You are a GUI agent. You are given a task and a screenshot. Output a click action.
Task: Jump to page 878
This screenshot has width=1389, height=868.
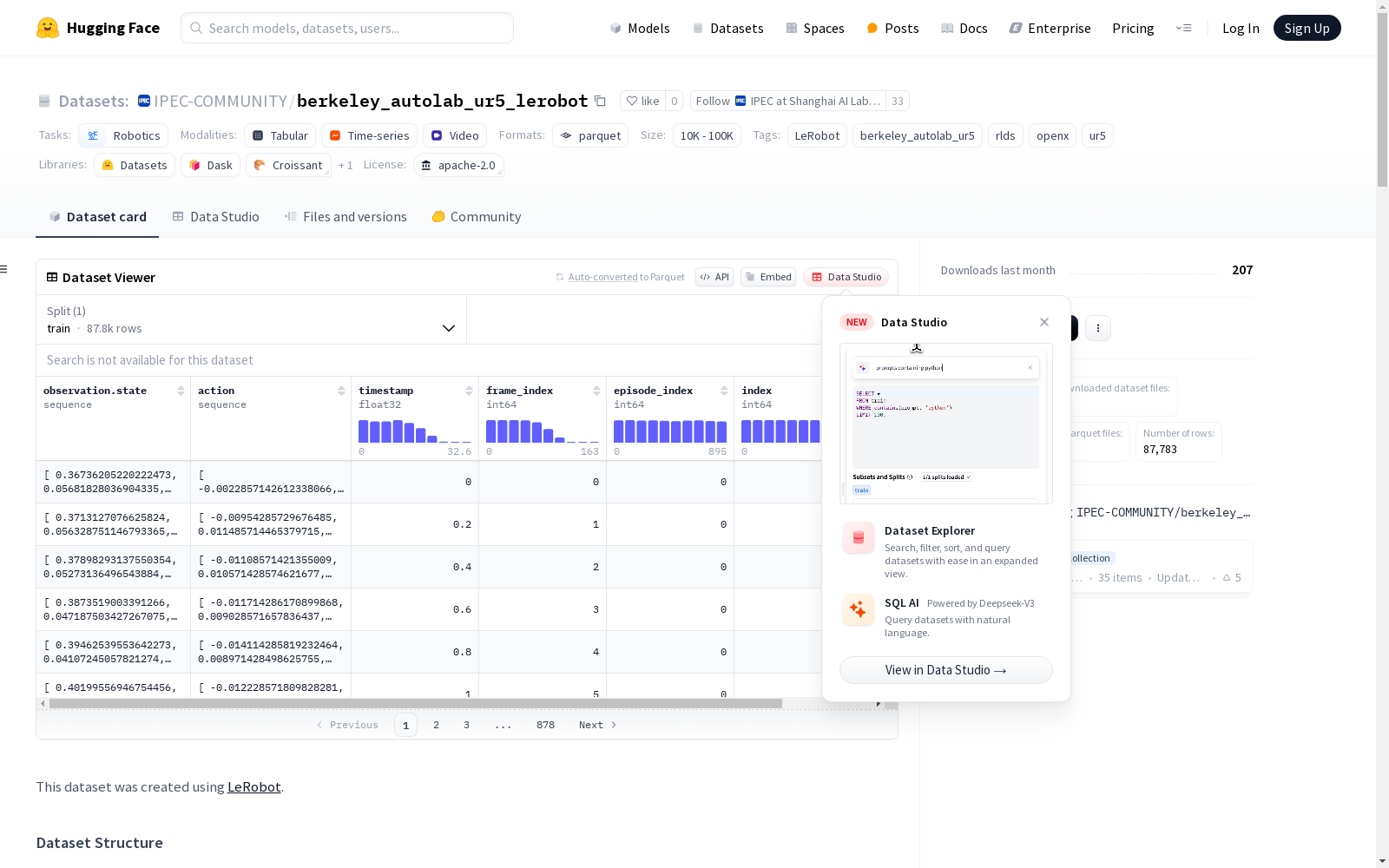coord(545,725)
